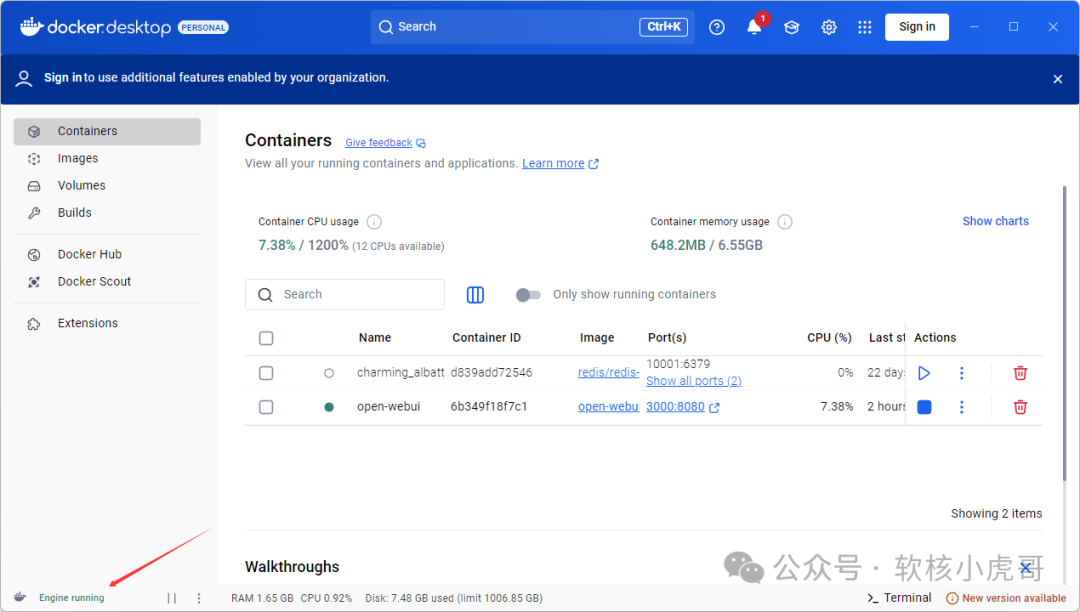The width and height of the screenshot is (1080, 612).
Task: Open the redis/redis- image link
Action: 608,372
